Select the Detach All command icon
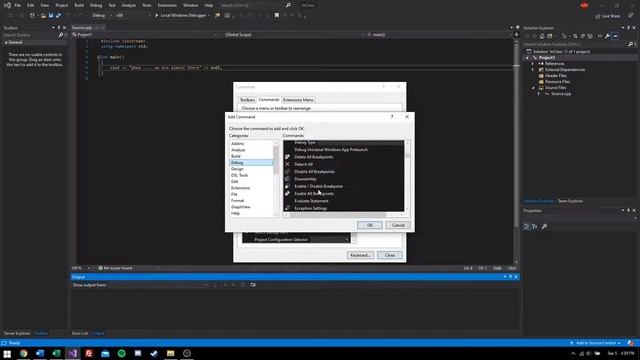The height and width of the screenshot is (360, 640). [x=287, y=164]
